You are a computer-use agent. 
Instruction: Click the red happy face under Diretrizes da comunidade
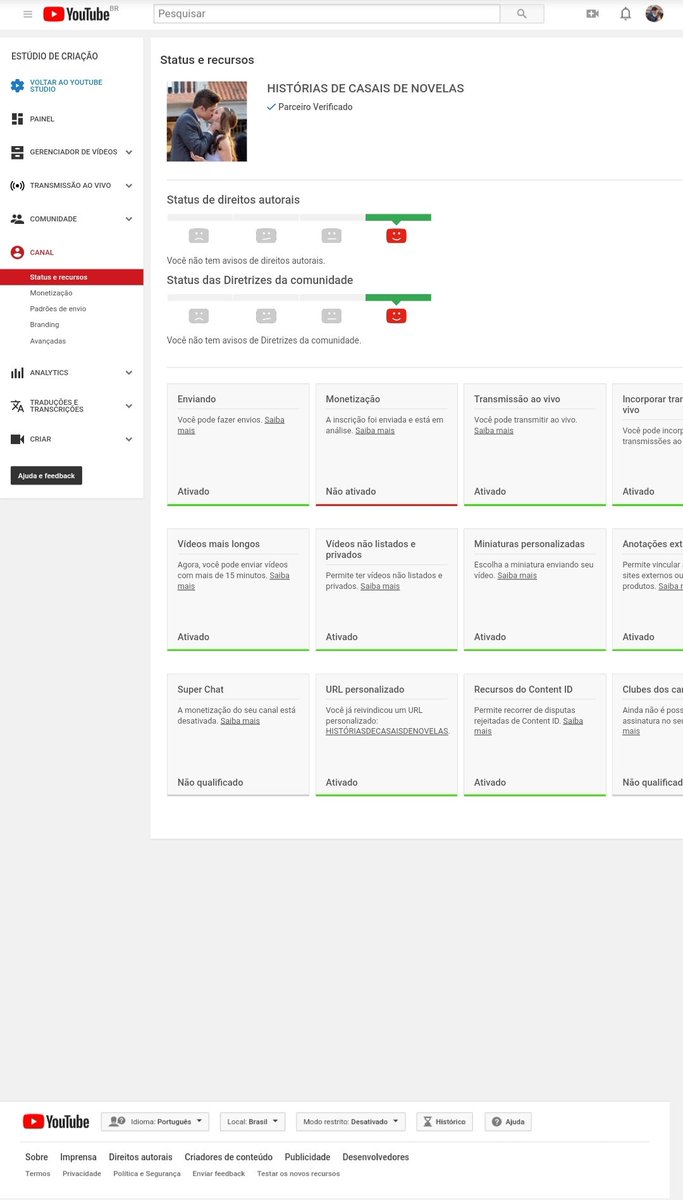(396, 316)
